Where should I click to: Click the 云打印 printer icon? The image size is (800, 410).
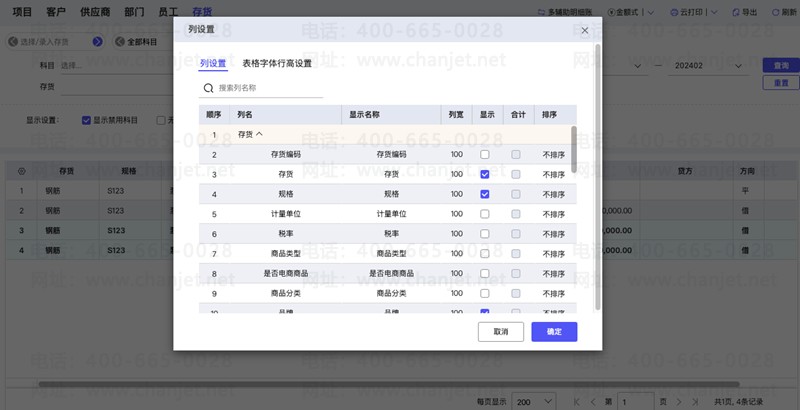674,12
